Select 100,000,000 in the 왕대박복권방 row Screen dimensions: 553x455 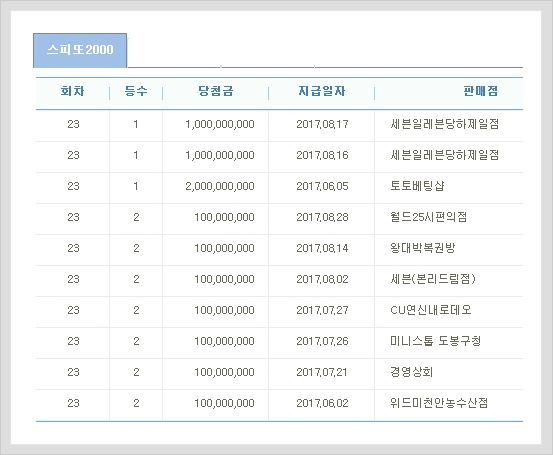224,248
